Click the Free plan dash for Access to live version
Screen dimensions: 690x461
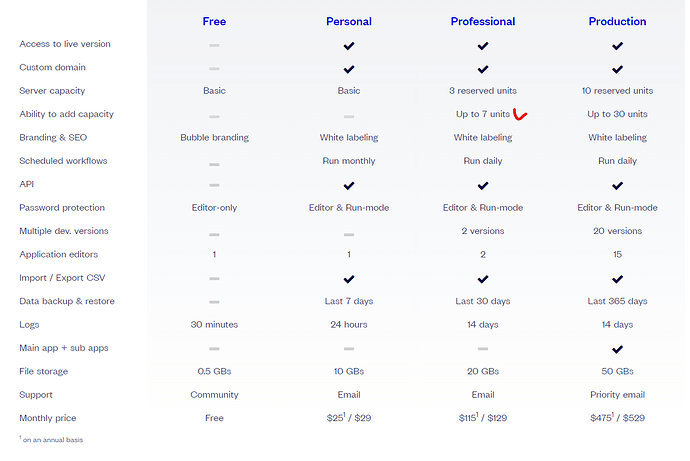(214, 45)
